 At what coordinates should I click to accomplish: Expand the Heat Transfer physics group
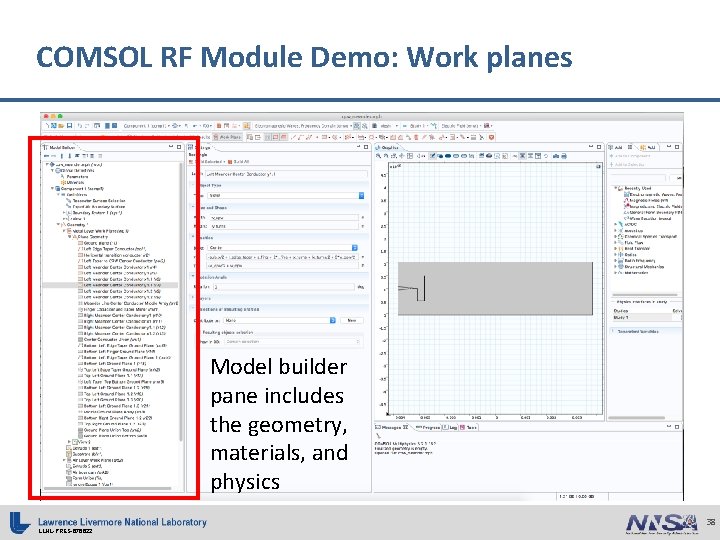(x=615, y=248)
